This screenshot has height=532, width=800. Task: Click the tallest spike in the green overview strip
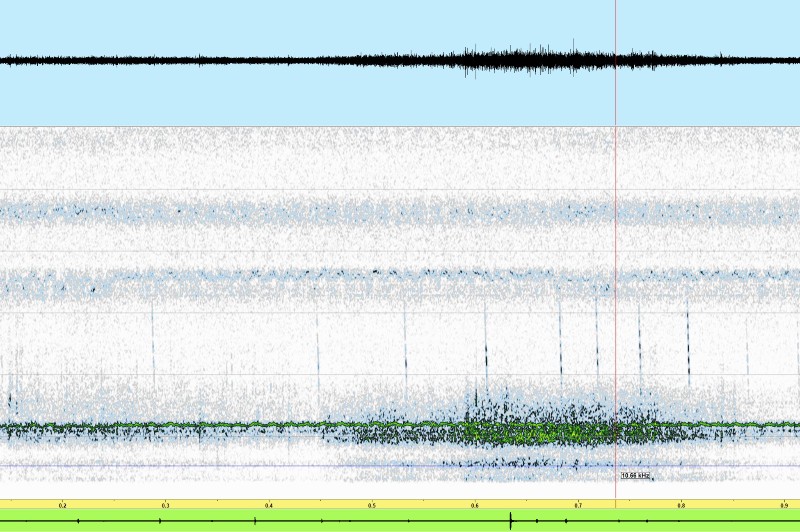click(x=511, y=521)
